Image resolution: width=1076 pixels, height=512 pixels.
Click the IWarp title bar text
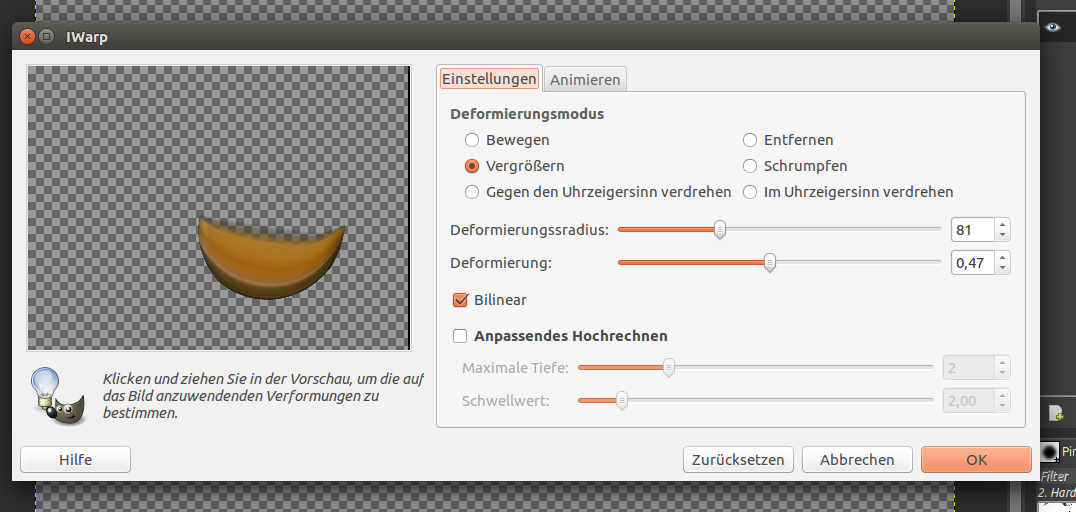(x=86, y=36)
